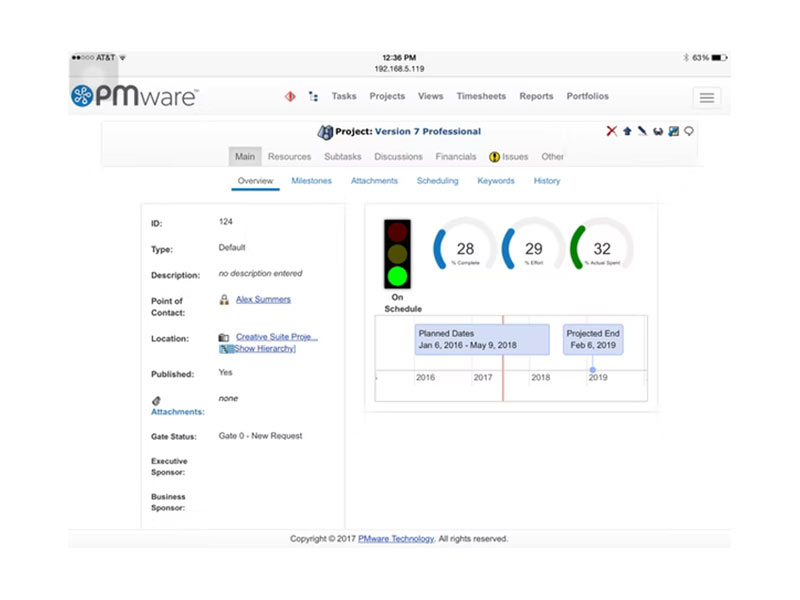Follow the PMware Technology copyright link
The width and height of the screenshot is (800, 600).
pyautogui.click(x=394, y=538)
